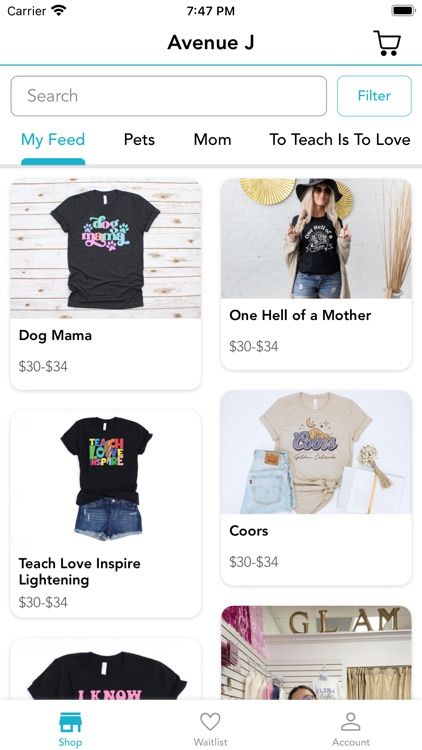This screenshot has width=422, height=750.
Task: Select the My Feed tab
Action: [x=53, y=140]
